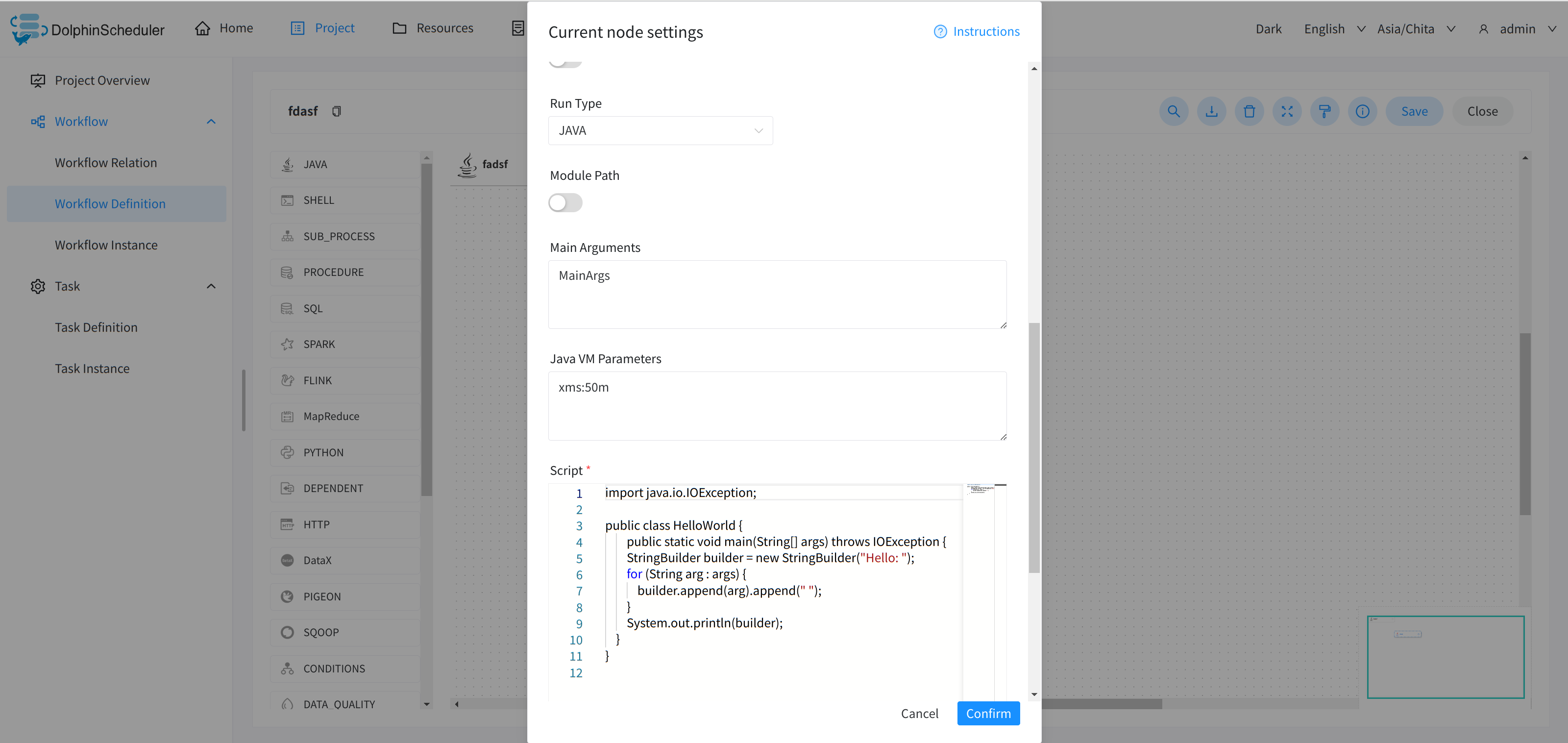This screenshot has width=1568, height=743.
Task: Click the trash delete icon
Action: (x=1249, y=111)
